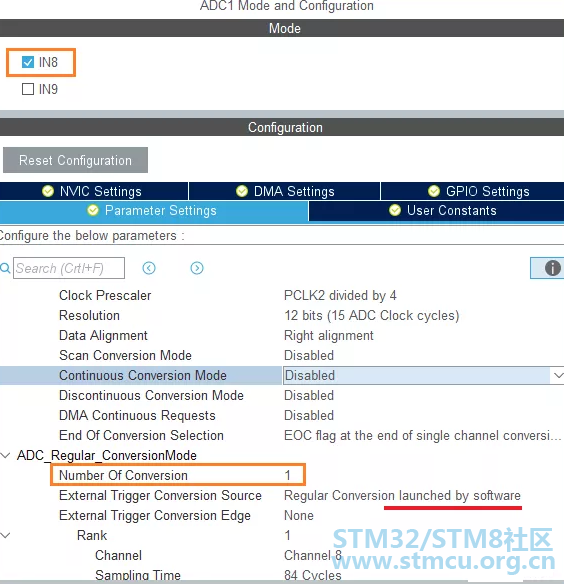Go to next search result arrow
Image resolution: width=564 pixels, height=584 pixels.
click(x=197, y=268)
